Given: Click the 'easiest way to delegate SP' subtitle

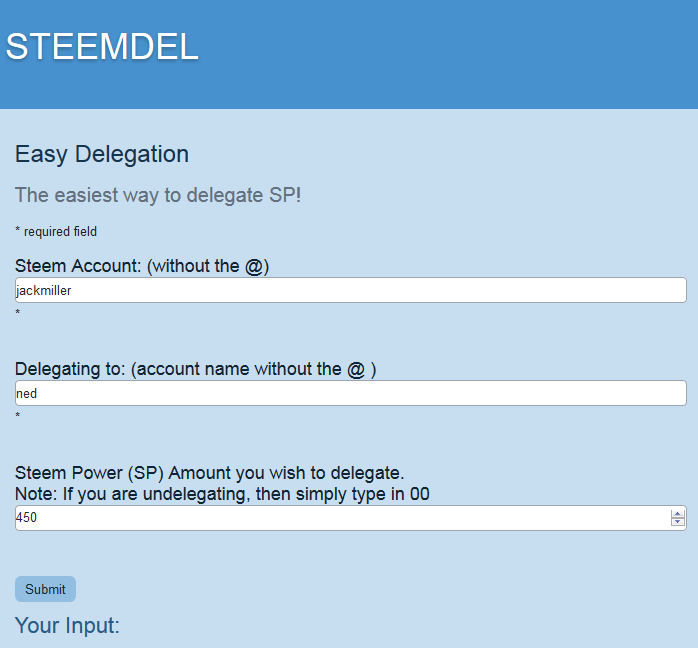Looking at the screenshot, I should (158, 195).
